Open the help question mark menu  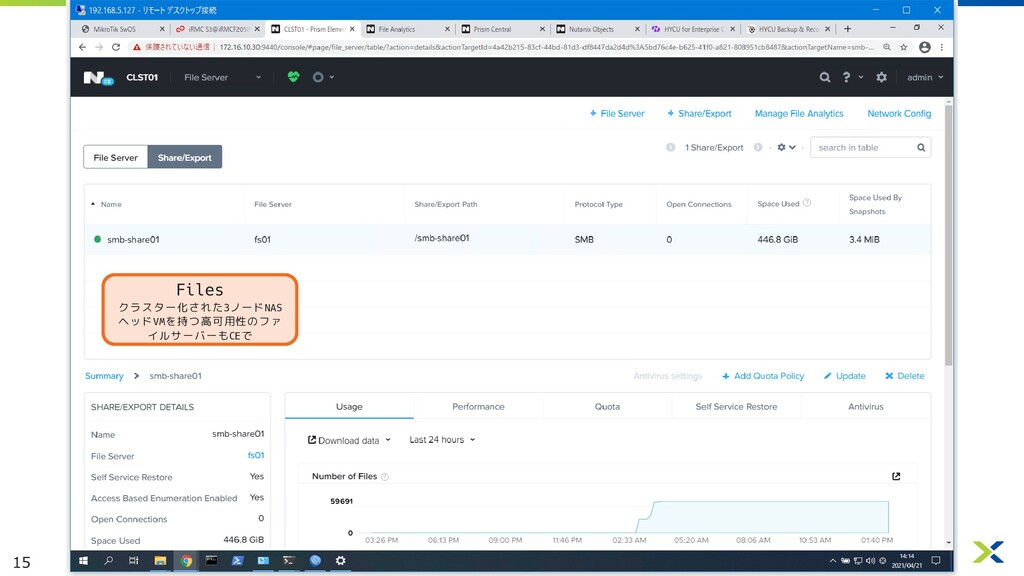coord(846,77)
